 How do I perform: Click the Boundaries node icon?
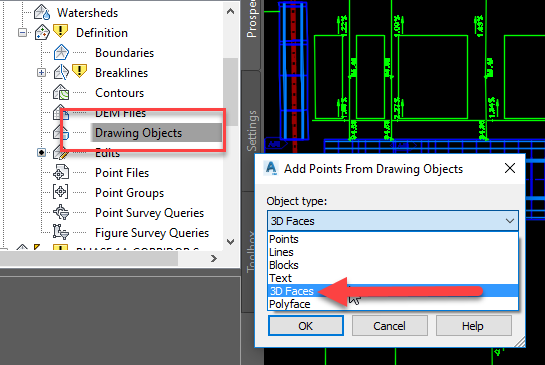point(61,52)
